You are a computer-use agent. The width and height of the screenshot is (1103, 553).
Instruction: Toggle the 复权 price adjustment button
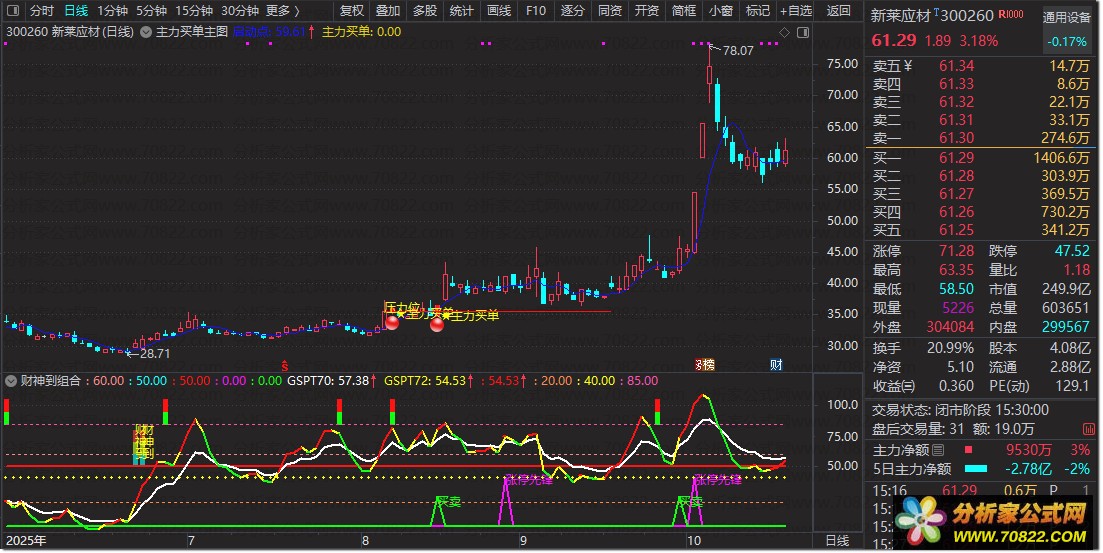352,11
